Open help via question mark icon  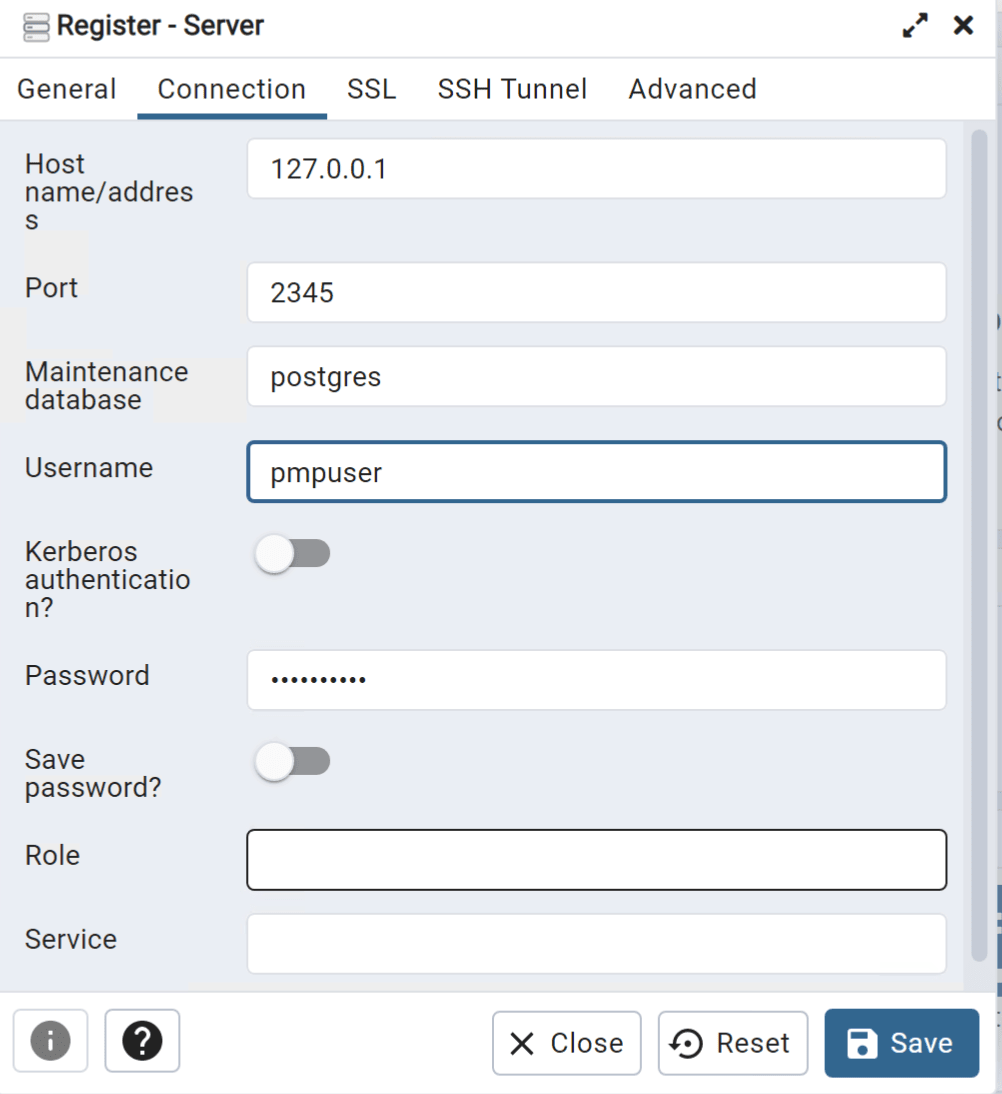[142, 1041]
